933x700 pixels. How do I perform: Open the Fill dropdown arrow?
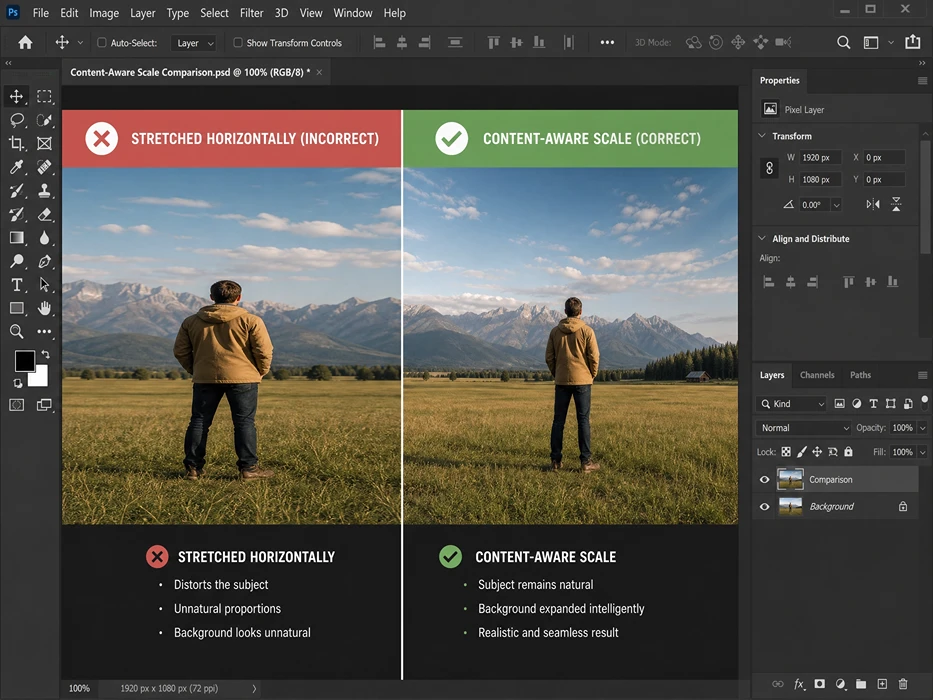tap(923, 452)
